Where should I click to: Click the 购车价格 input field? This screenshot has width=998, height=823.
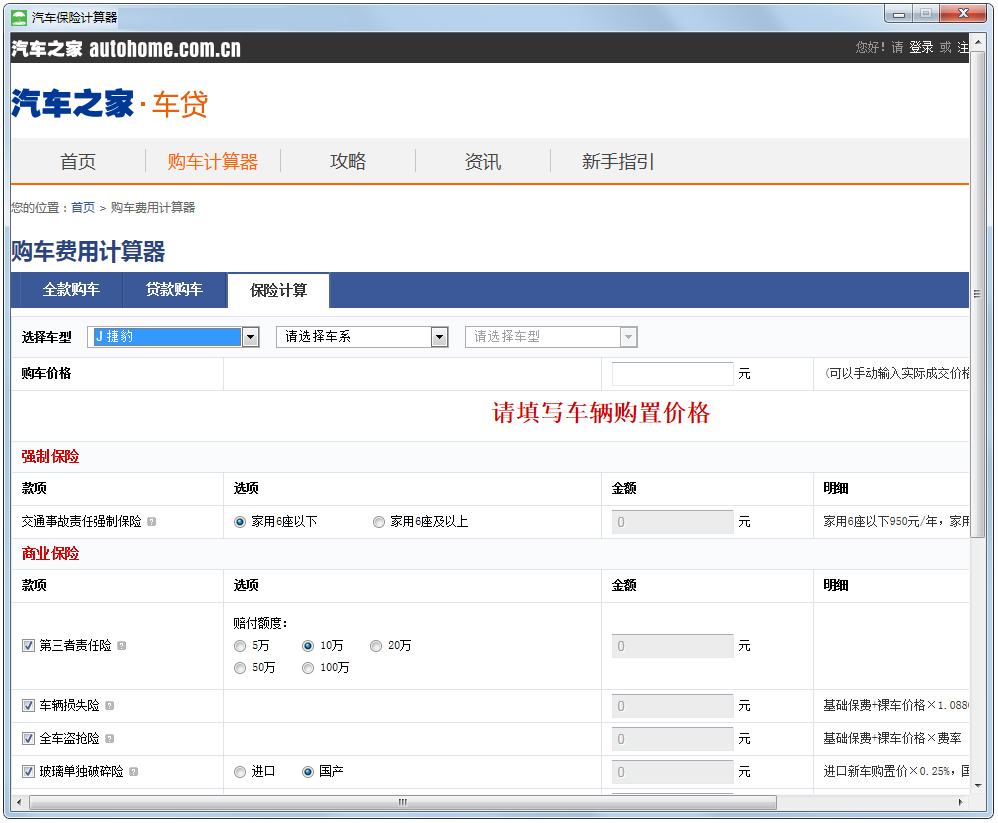pos(672,374)
